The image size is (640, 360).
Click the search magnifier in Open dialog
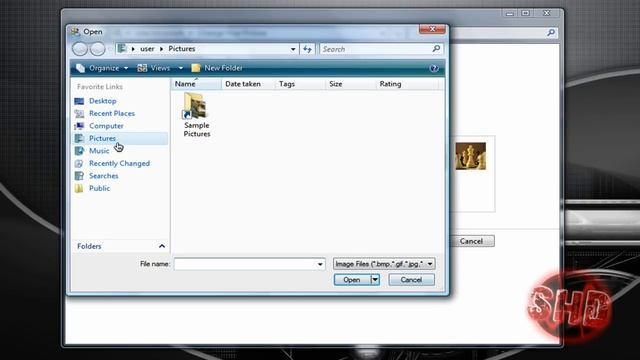click(x=436, y=49)
